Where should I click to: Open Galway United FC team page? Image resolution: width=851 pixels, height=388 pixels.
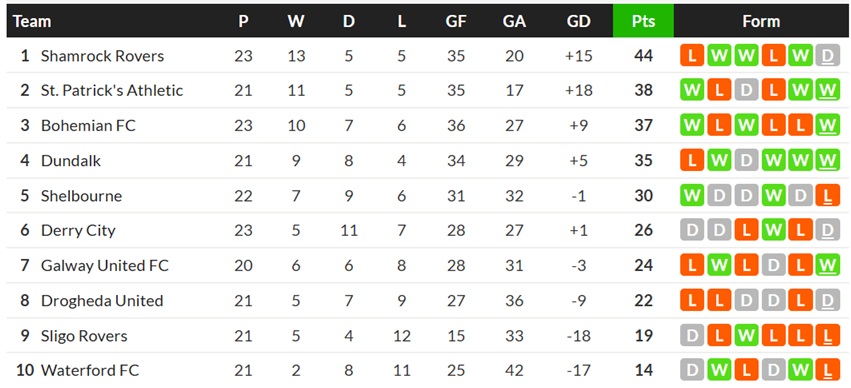105,265
